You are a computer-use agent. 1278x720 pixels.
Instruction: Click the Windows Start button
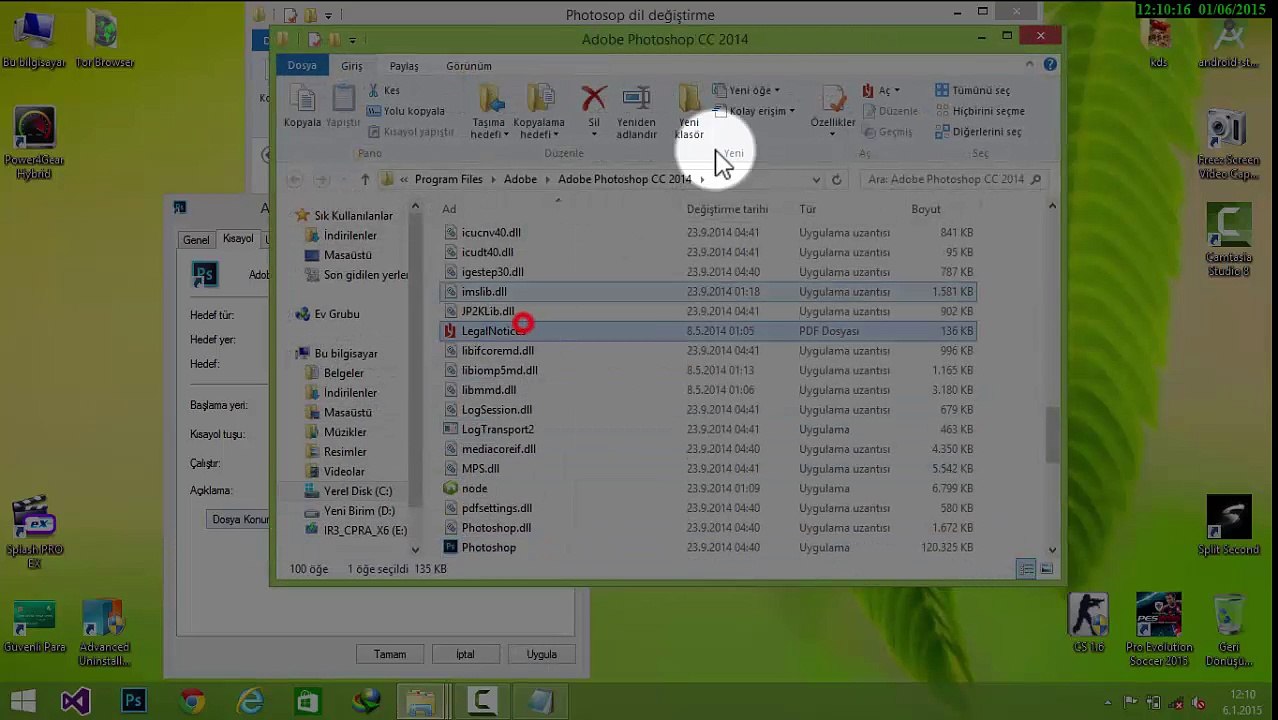pyautogui.click(x=23, y=702)
